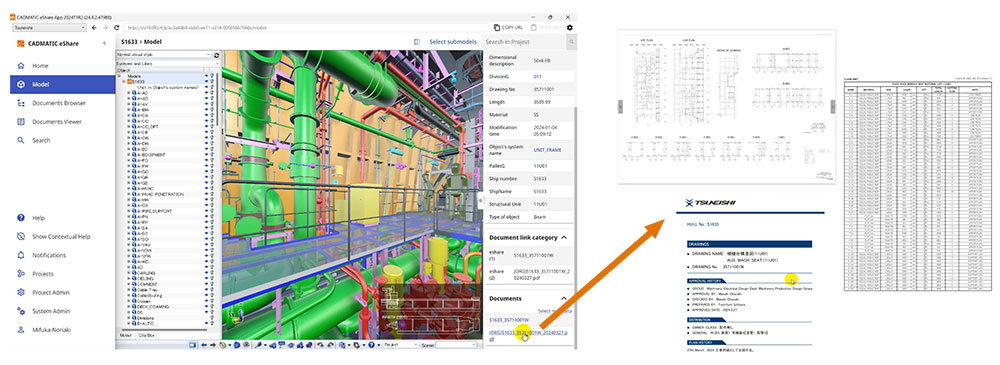Screen dimensions: 1000x365
Task: Toggle light bulb highlight for S1633 row
Action: coord(212,82)
